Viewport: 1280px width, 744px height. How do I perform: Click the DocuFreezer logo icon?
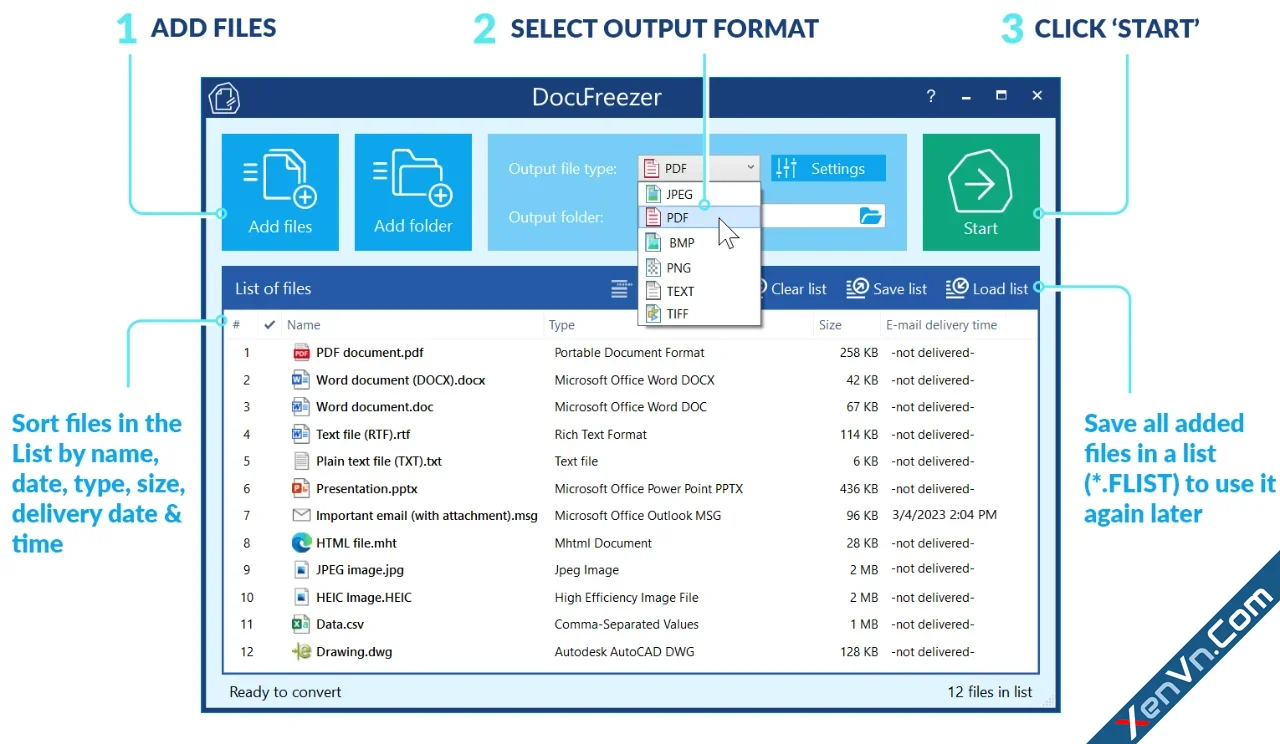click(224, 98)
